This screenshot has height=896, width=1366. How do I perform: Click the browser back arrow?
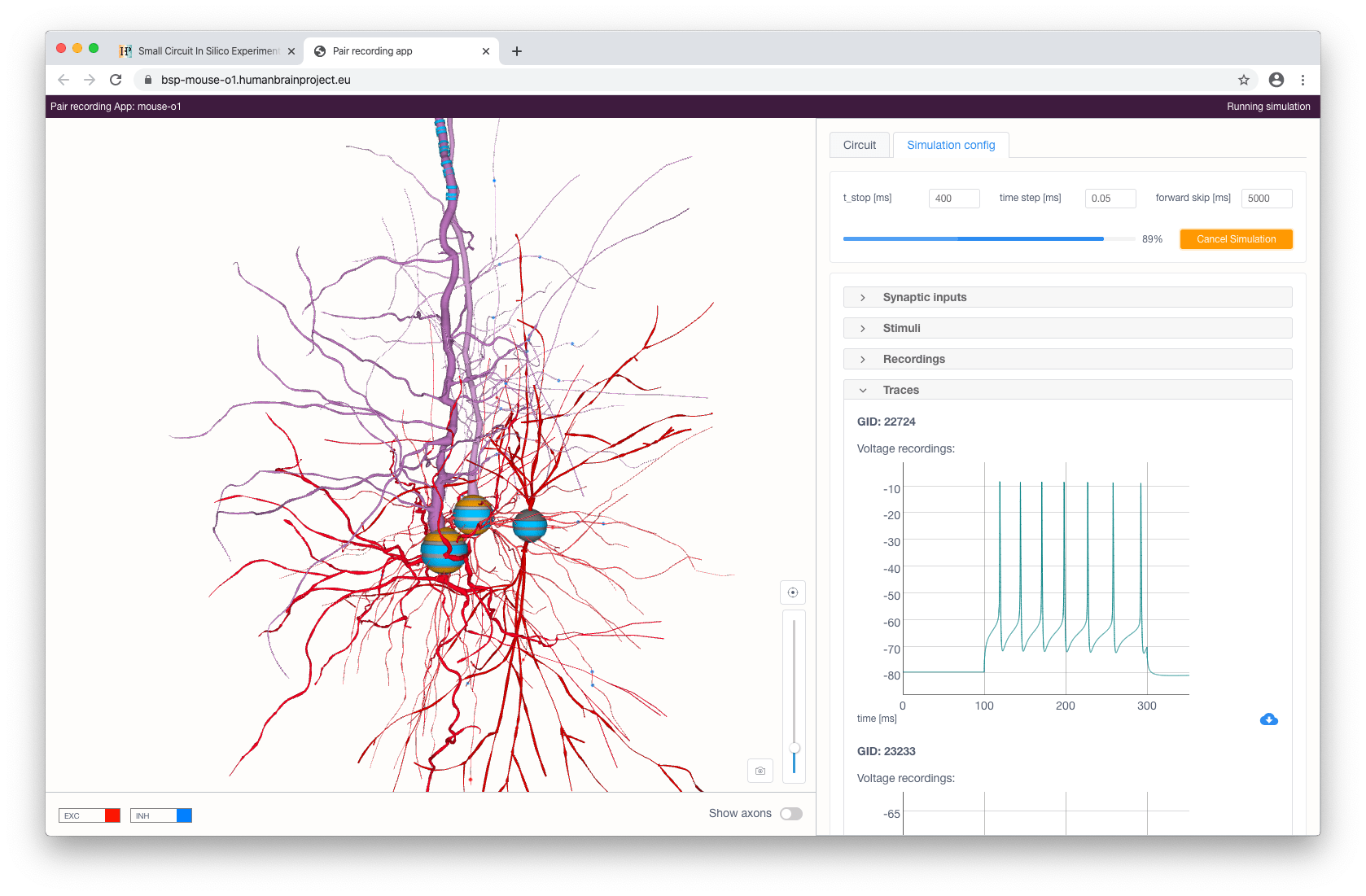(x=63, y=80)
